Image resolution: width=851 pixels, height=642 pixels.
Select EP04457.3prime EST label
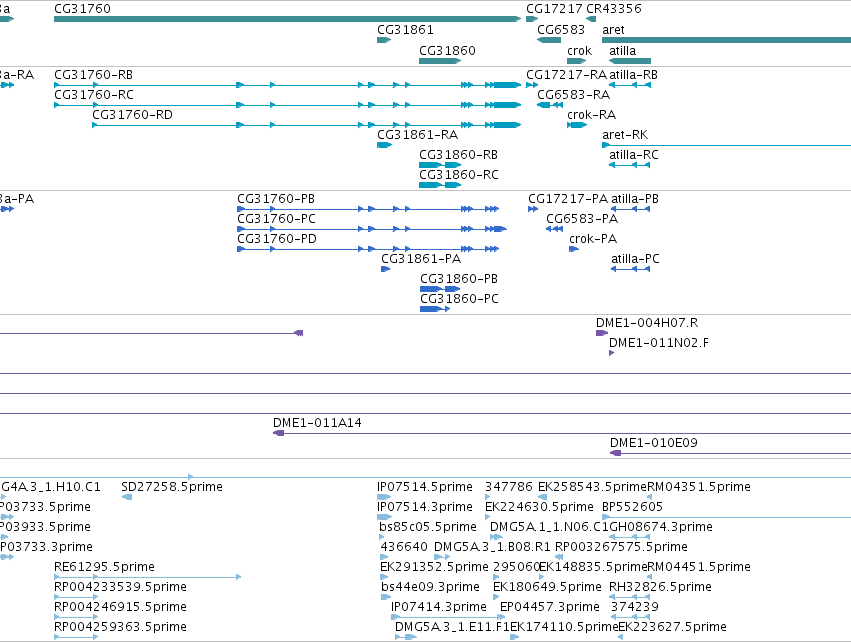click(x=550, y=607)
